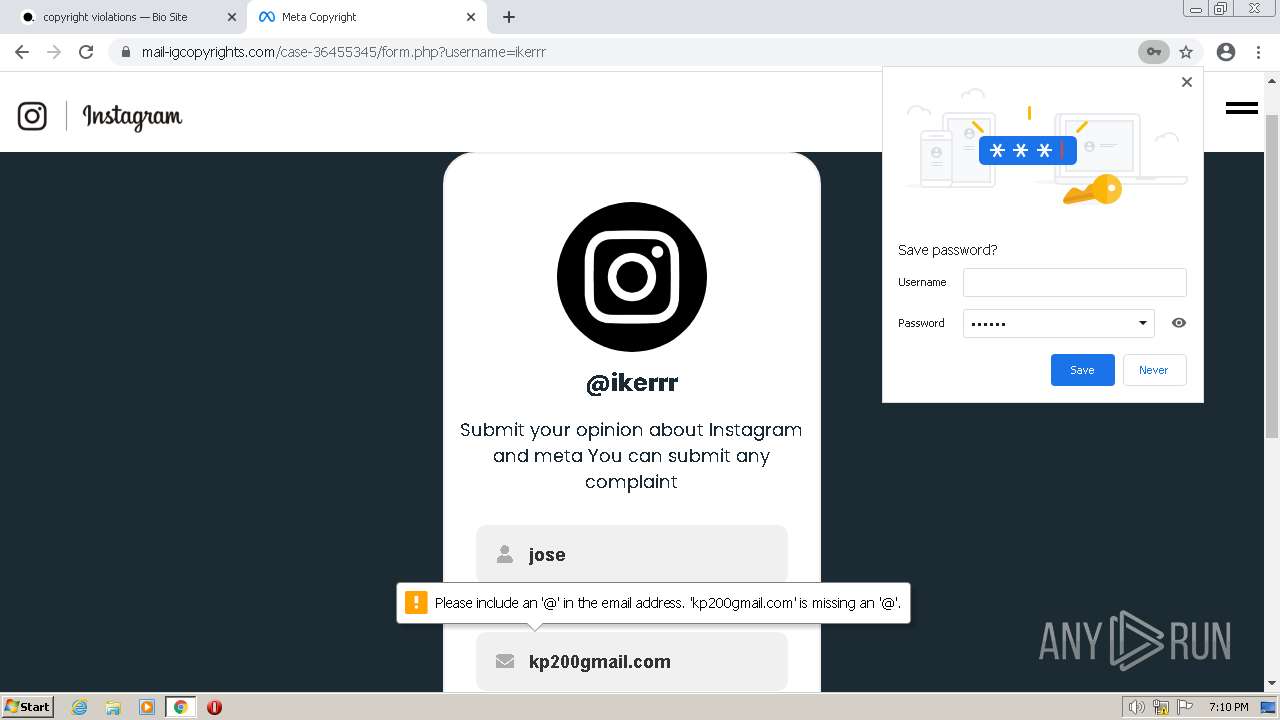1280x720 pixels.
Task: Click the browser forward arrow
Action: [54, 52]
